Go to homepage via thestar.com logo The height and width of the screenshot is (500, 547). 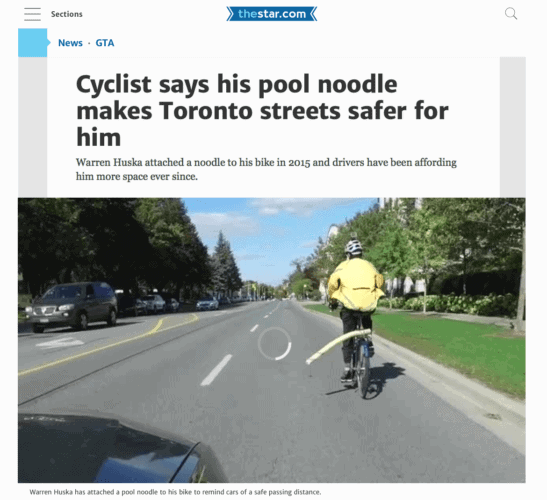(x=272, y=14)
